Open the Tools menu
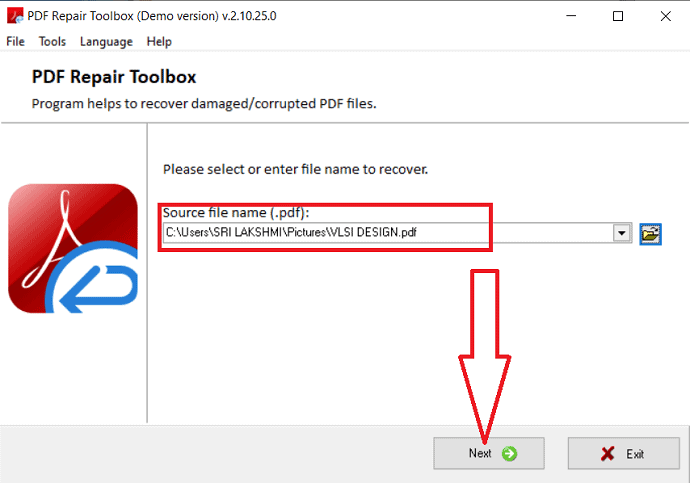Viewport: 690px width, 483px height. pos(52,42)
